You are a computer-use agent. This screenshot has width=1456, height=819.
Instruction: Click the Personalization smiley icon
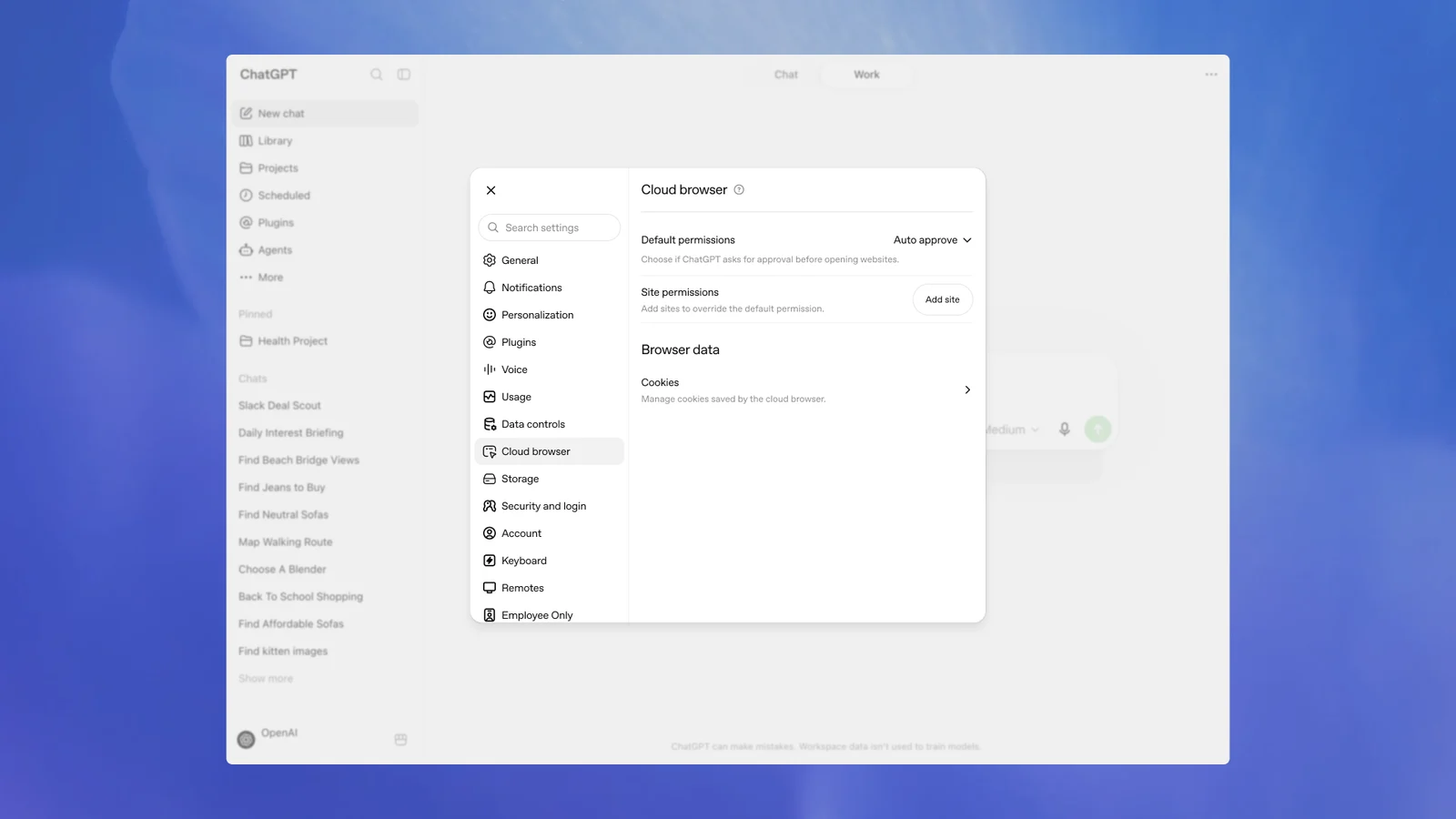coord(490,315)
